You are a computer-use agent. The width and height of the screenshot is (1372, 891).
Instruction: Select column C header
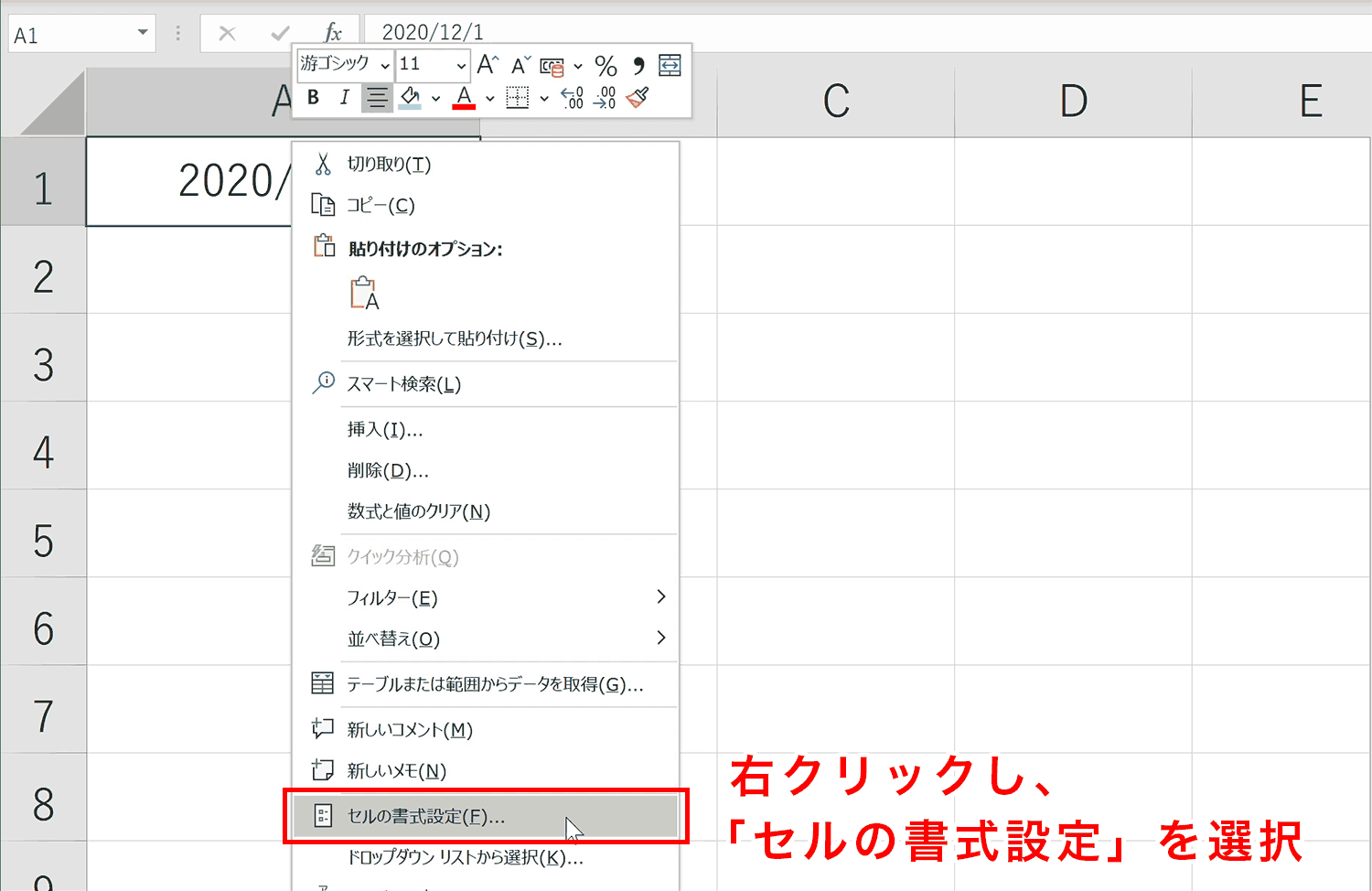click(836, 102)
